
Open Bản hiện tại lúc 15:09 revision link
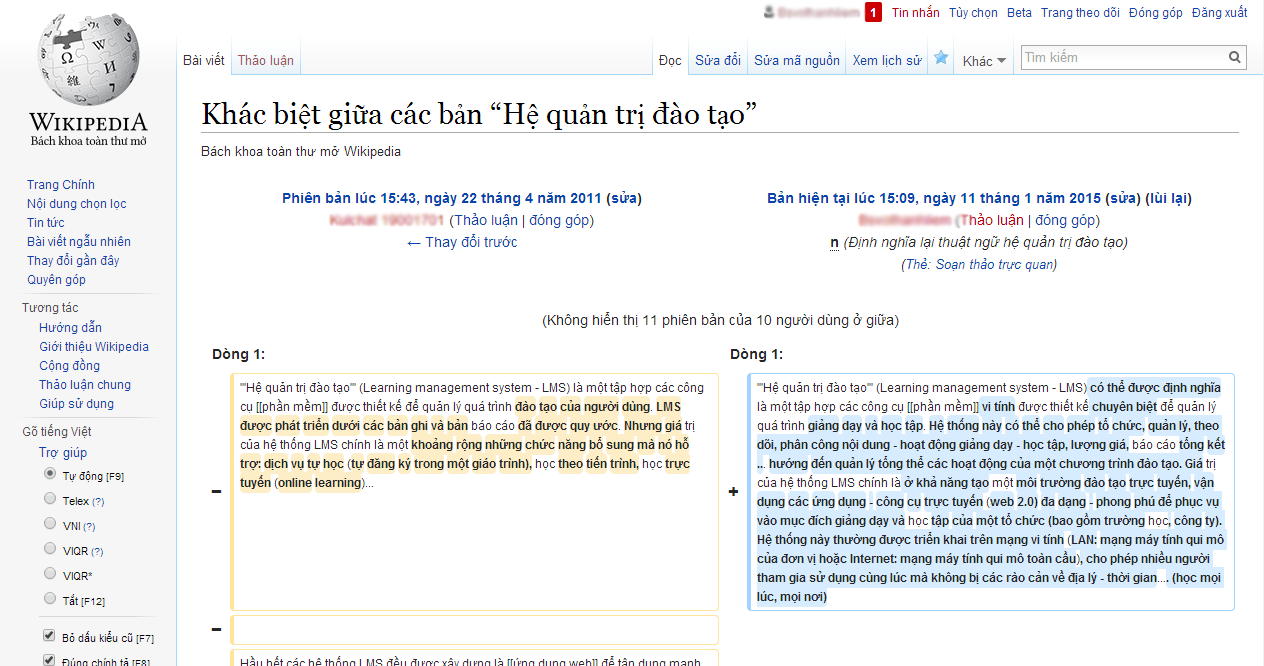[x=935, y=198]
